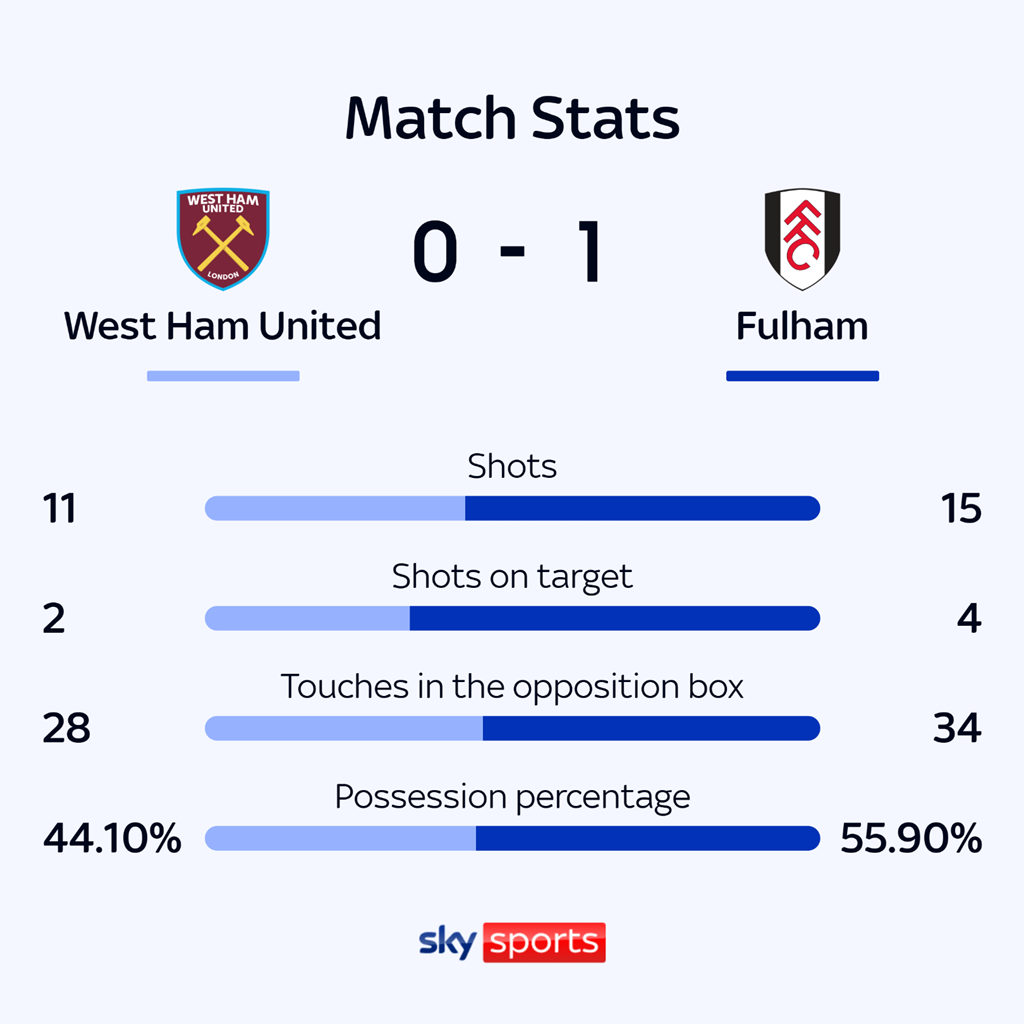Click Fulham's 15 shots value

(960, 509)
